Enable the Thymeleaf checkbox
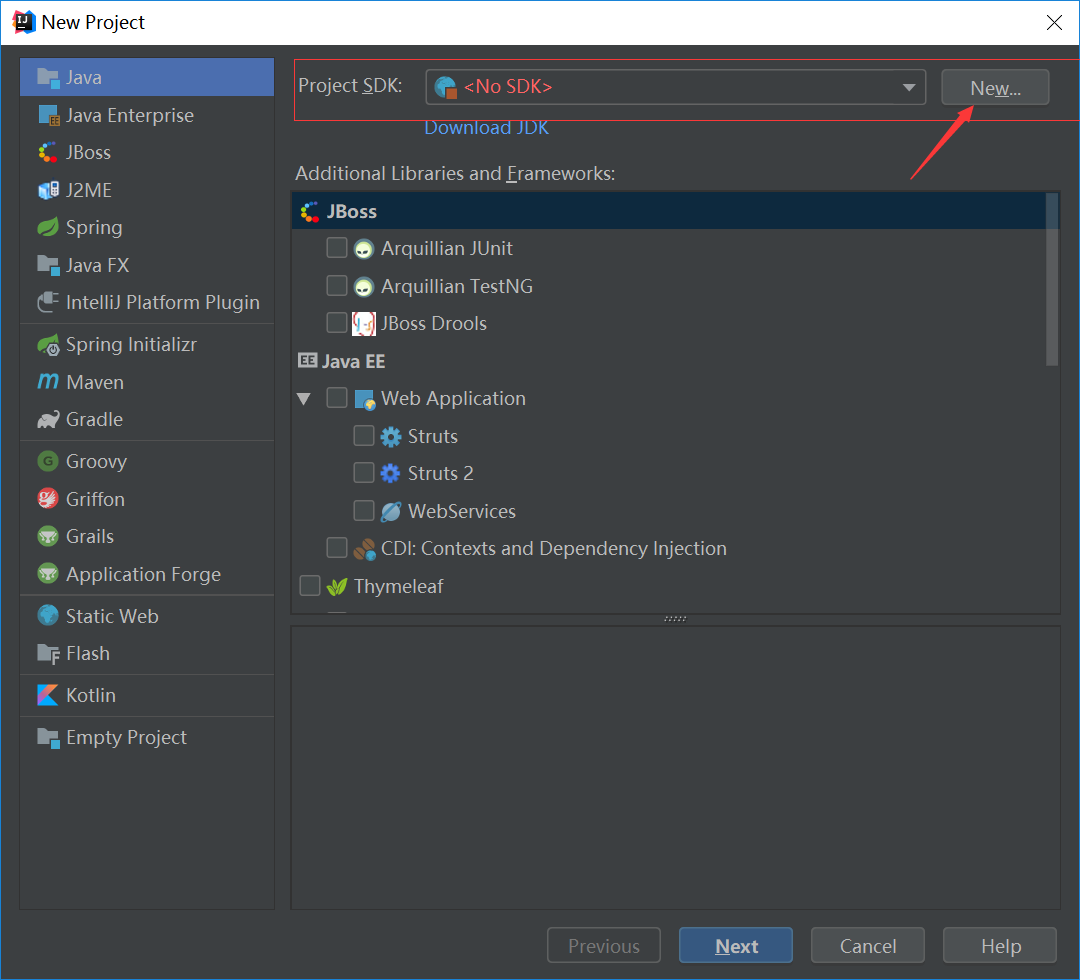 click(x=310, y=585)
